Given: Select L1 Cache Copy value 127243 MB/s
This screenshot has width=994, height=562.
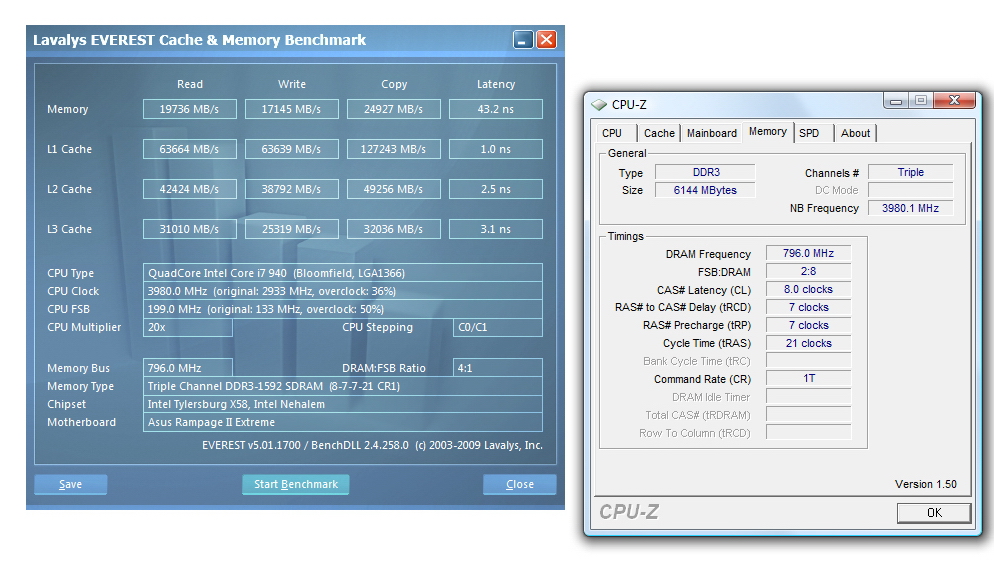Looking at the screenshot, I should tap(394, 149).
